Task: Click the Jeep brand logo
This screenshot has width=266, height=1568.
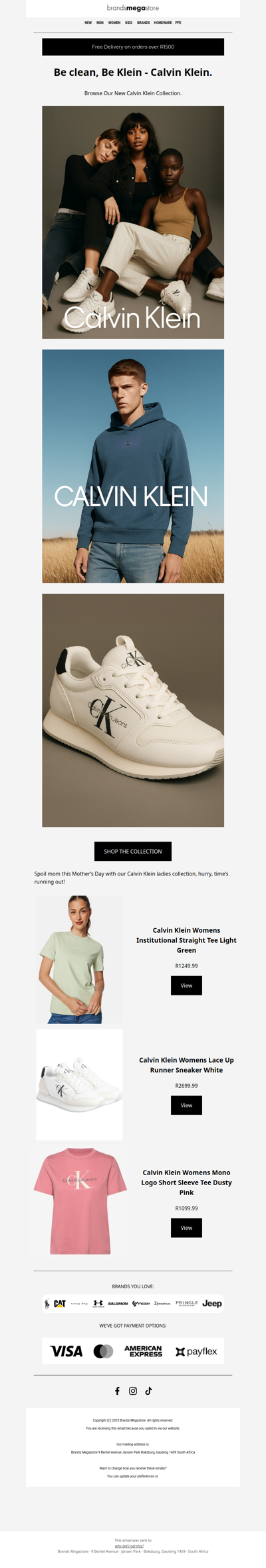Action: (212, 1304)
